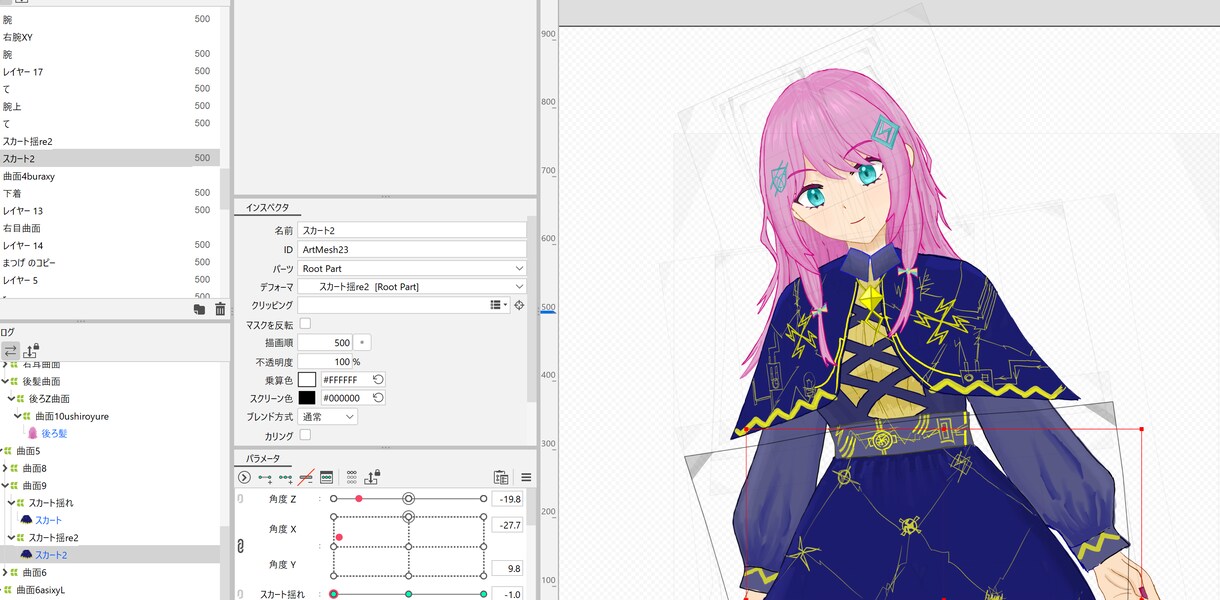
Task: Click the 角度 X value -27.7
Action: tap(507, 524)
